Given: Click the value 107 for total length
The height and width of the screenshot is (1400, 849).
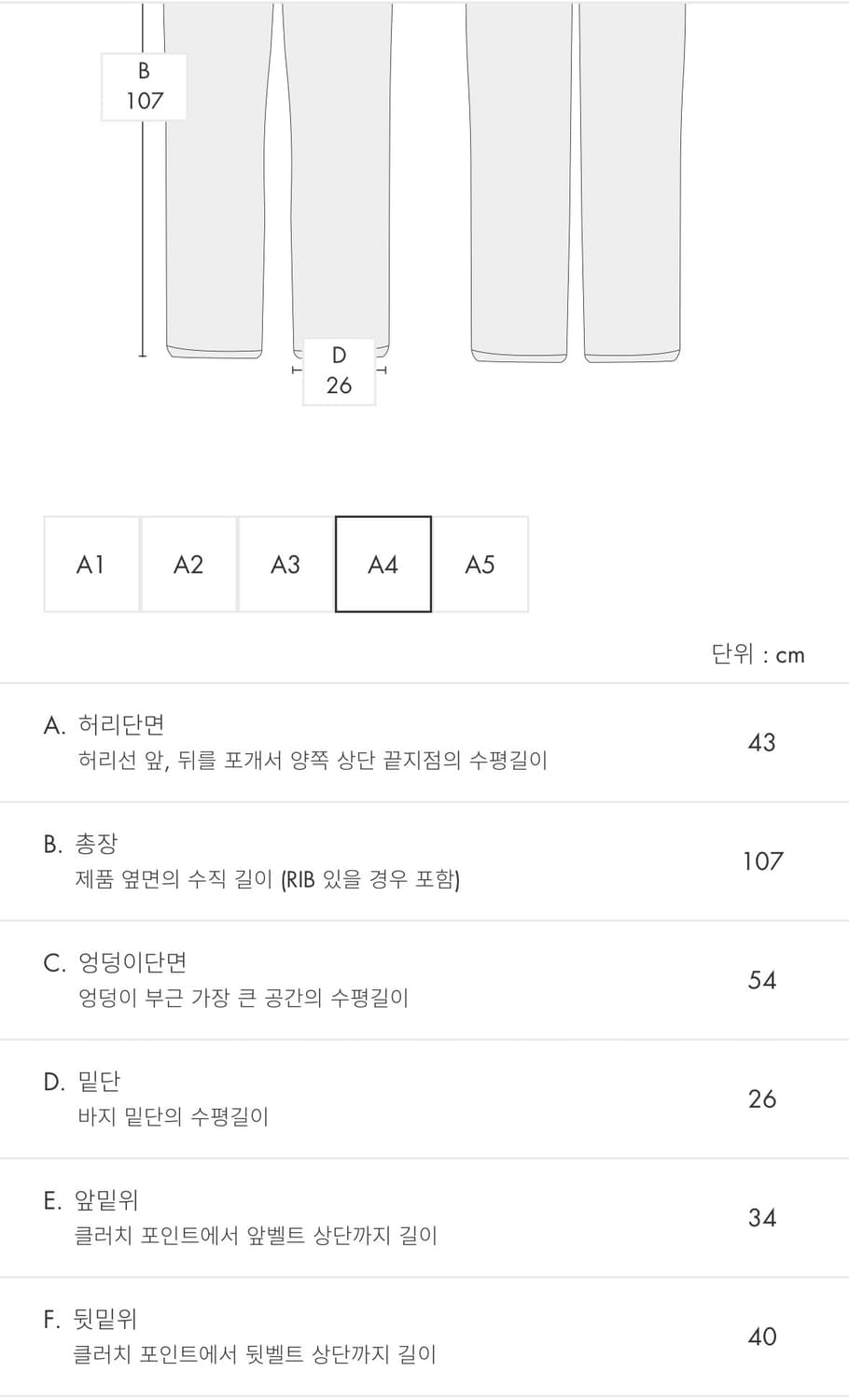Looking at the screenshot, I should coord(763,861).
